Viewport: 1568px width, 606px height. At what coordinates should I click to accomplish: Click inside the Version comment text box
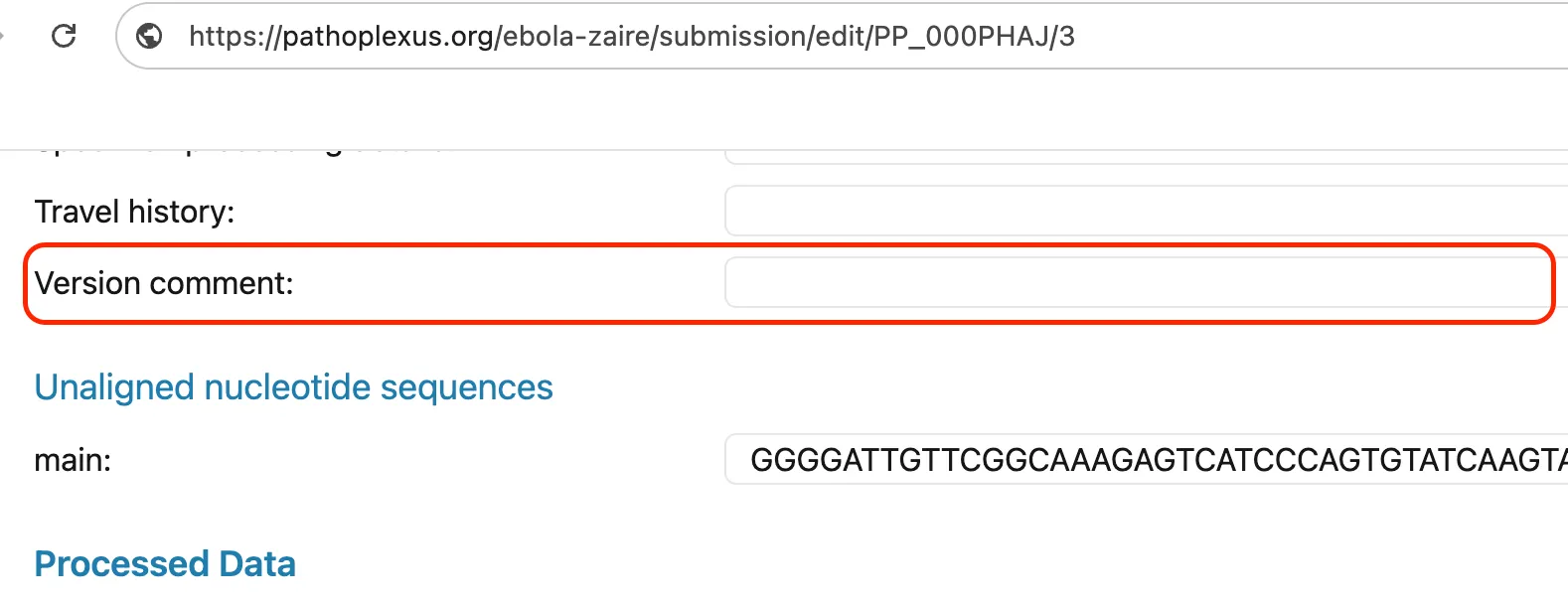coord(1138,283)
